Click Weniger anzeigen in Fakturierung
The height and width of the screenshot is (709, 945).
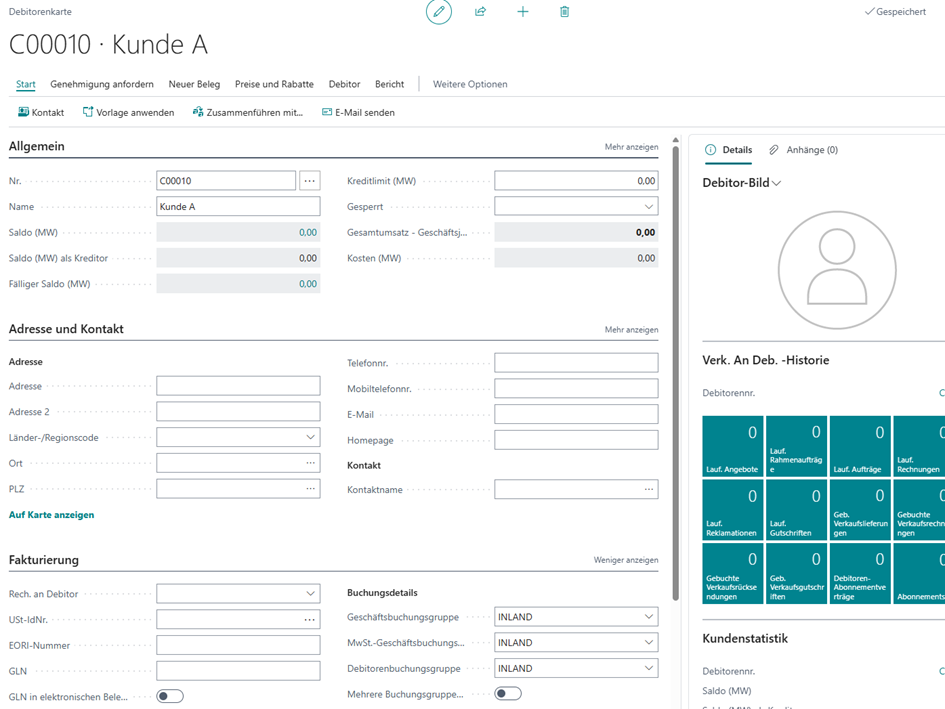tap(626, 560)
